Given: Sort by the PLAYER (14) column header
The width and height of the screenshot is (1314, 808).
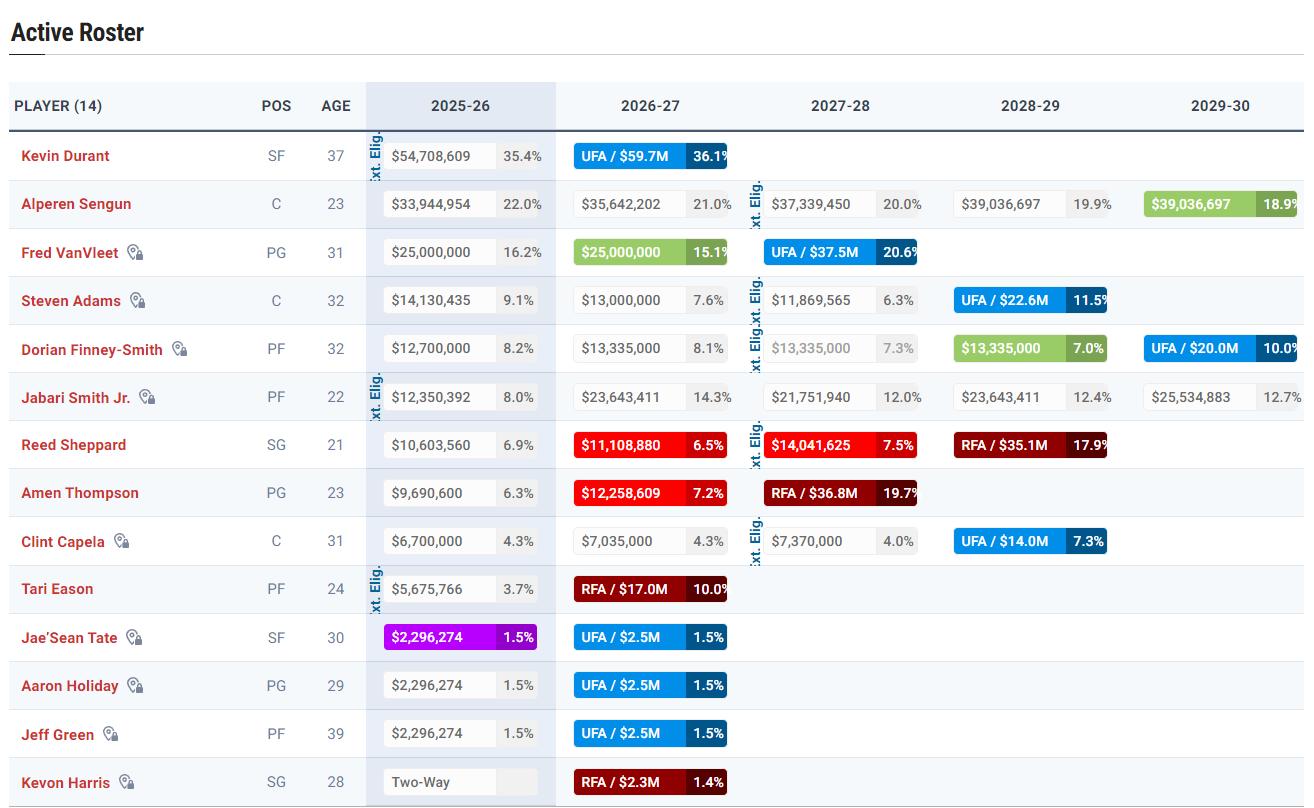Looking at the screenshot, I should tap(58, 106).
